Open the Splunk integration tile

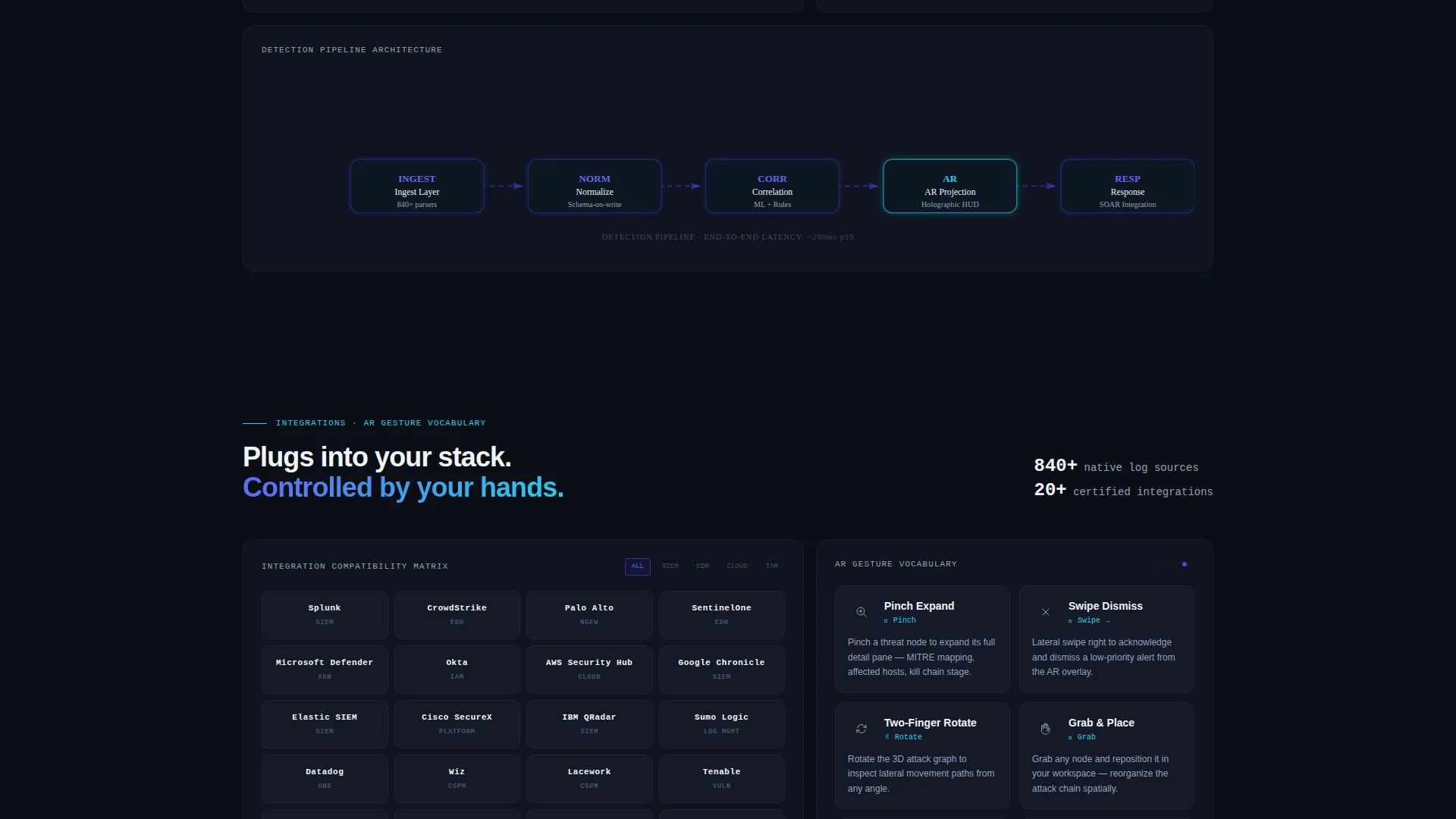click(x=325, y=615)
